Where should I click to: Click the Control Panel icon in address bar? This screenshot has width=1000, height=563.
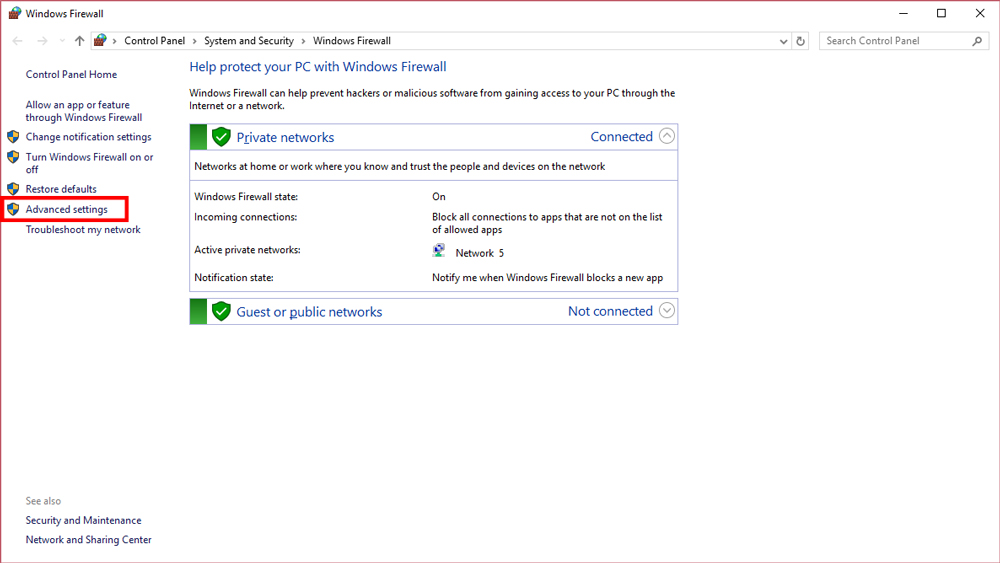tap(100, 41)
